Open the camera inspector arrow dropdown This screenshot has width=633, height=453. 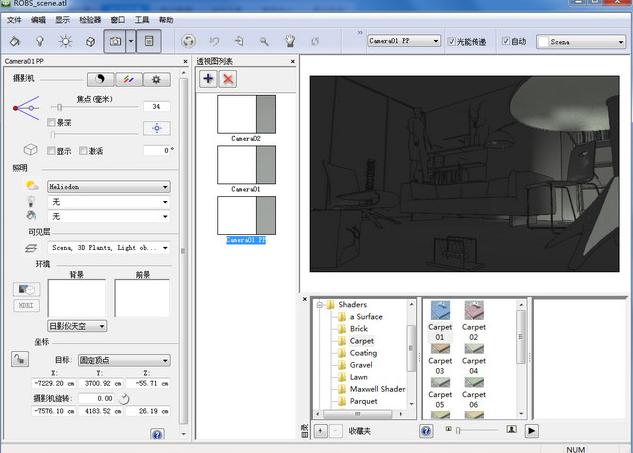pos(131,41)
